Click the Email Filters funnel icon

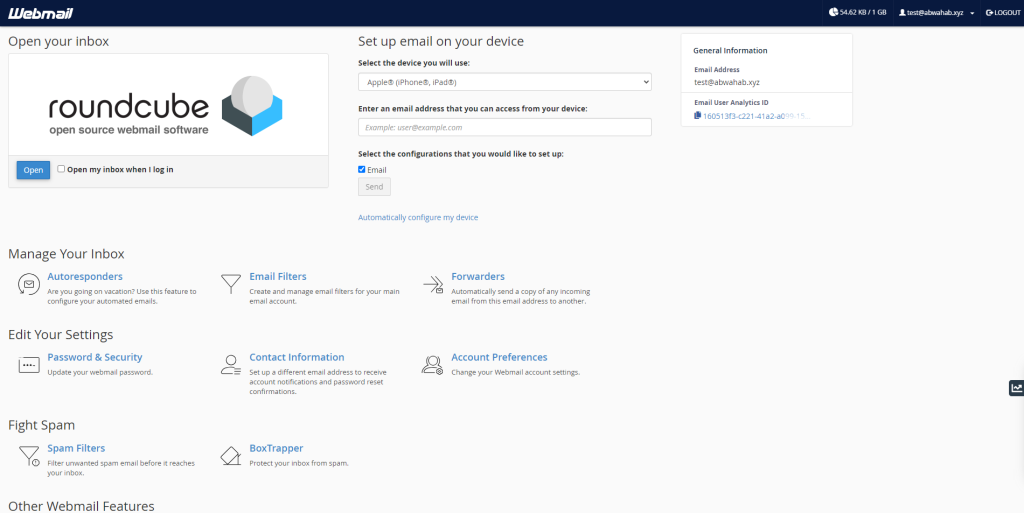tap(231, 284)
